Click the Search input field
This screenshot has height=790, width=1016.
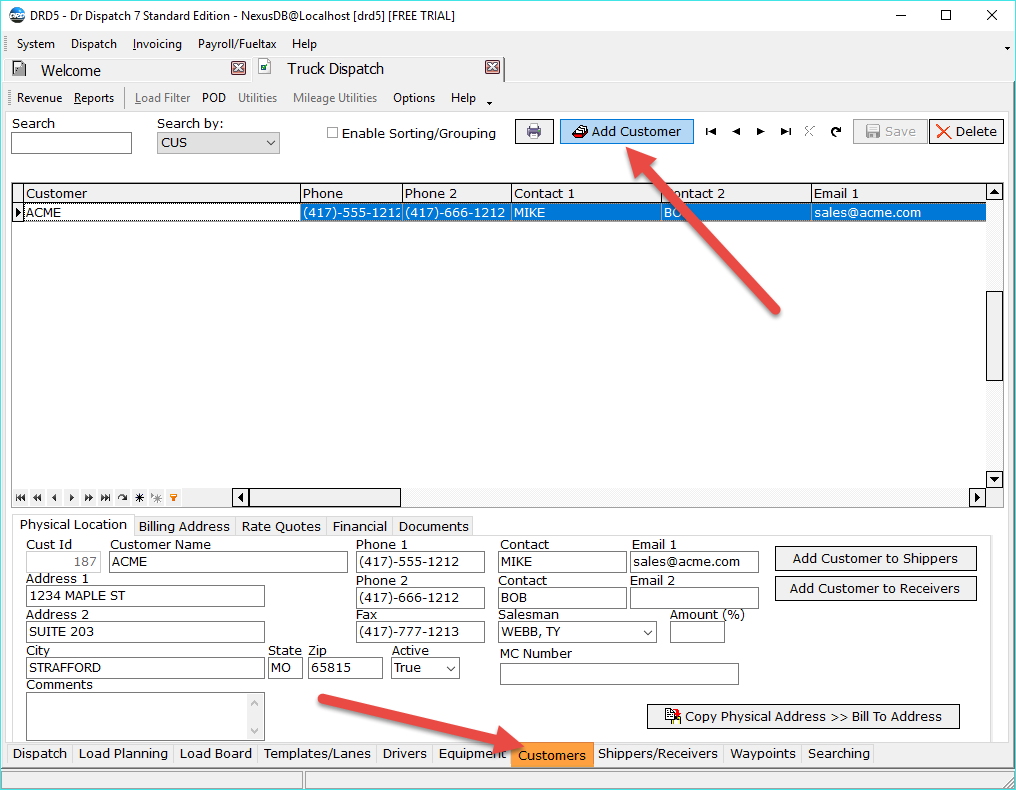[71, 143]
